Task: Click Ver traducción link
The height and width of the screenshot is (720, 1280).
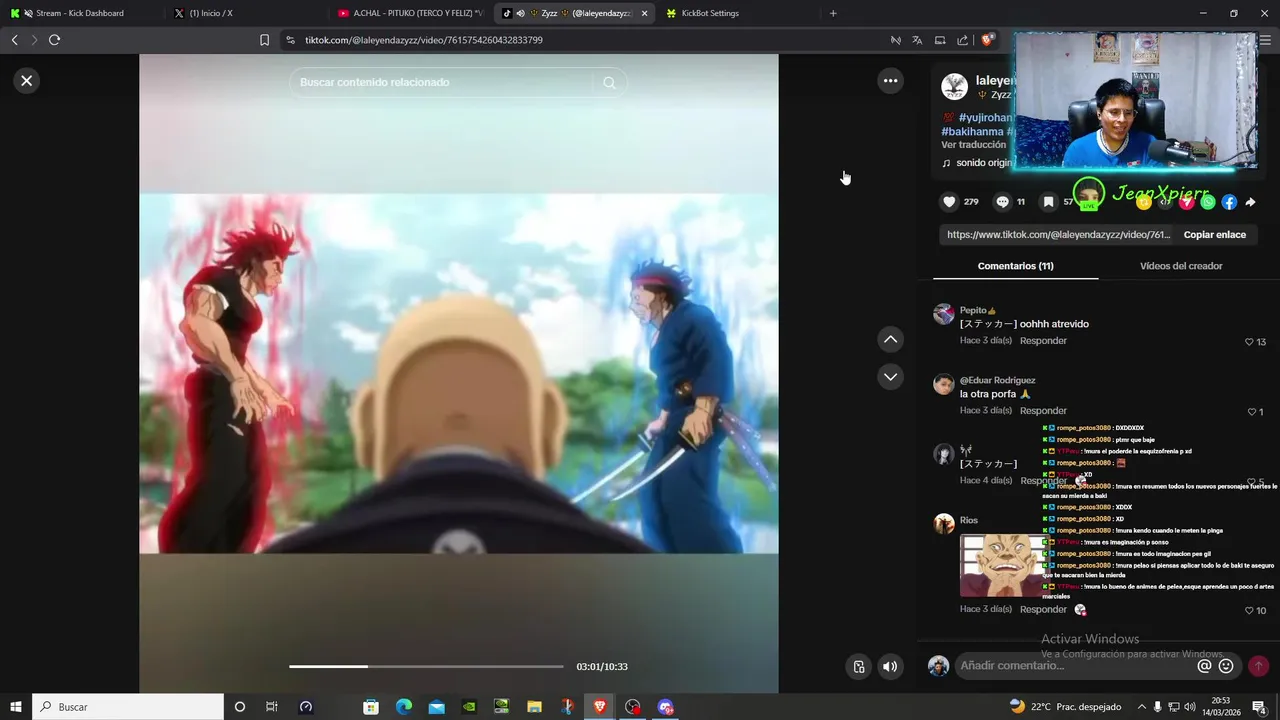Action: 973,145
